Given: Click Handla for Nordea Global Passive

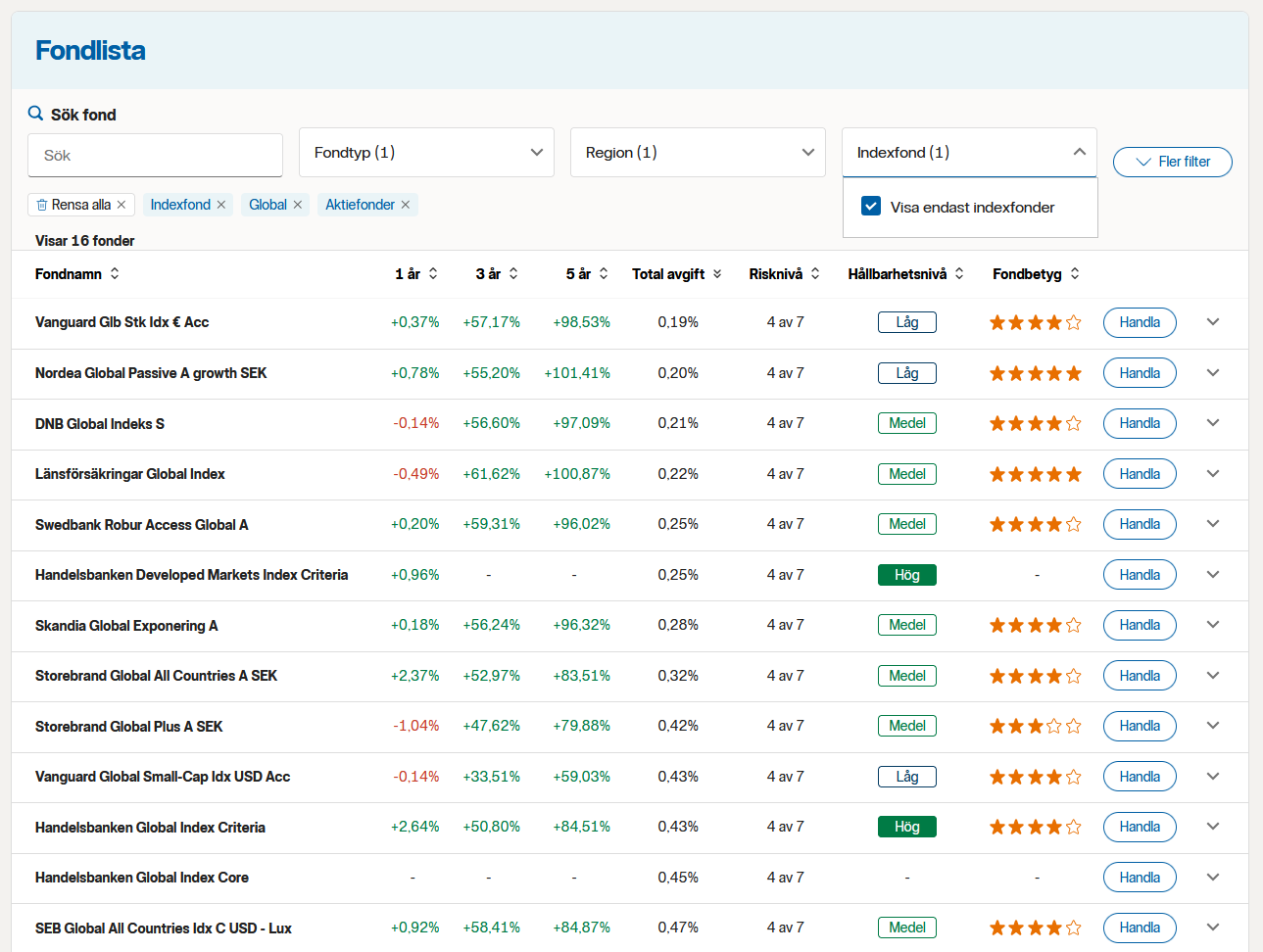Looking at the screenshot, I should (x=1139, y=373).
